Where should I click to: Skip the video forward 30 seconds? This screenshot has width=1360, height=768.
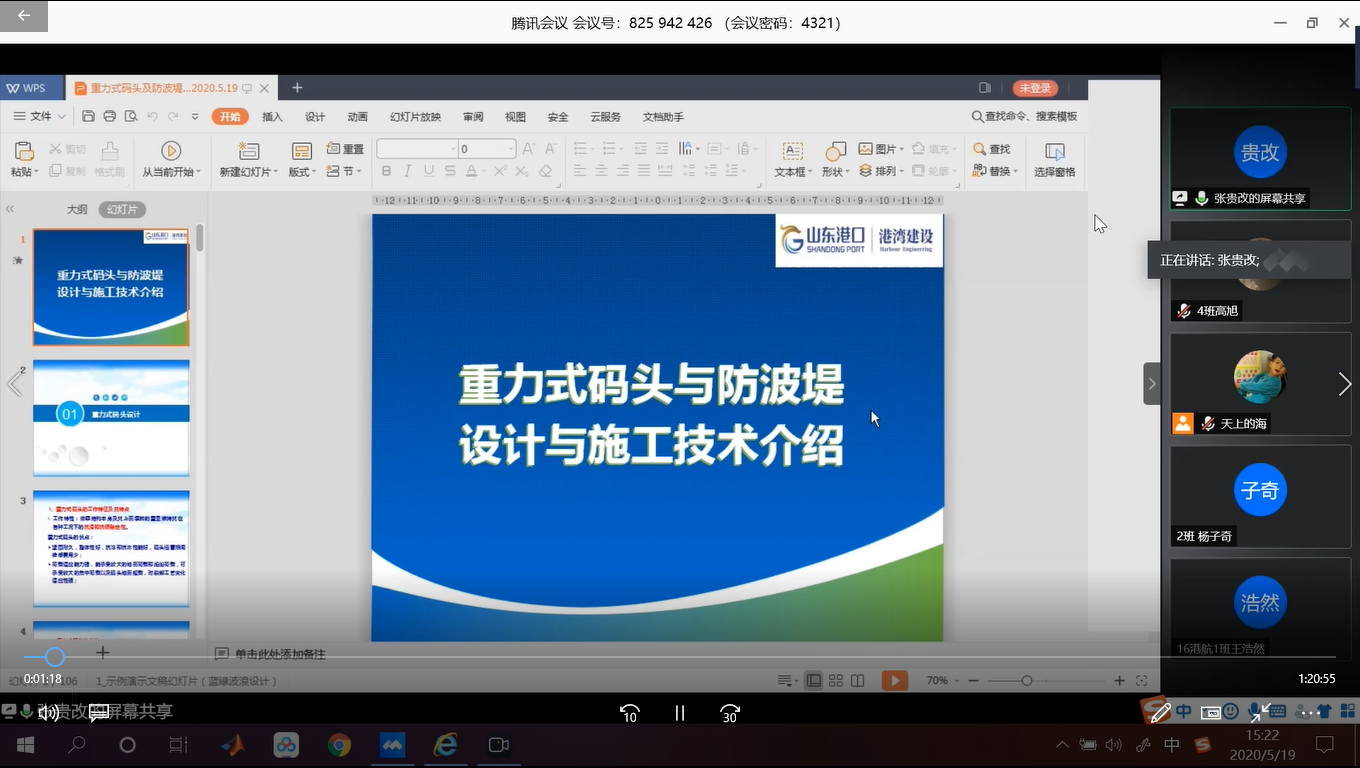click(x=730, y=713)
